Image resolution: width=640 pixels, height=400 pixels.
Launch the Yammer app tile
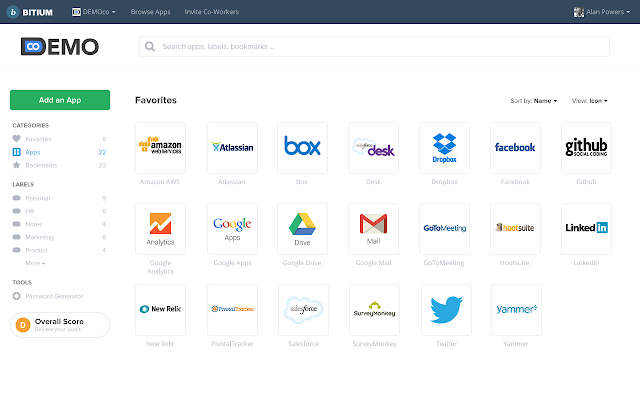click(x=516, y=310)
